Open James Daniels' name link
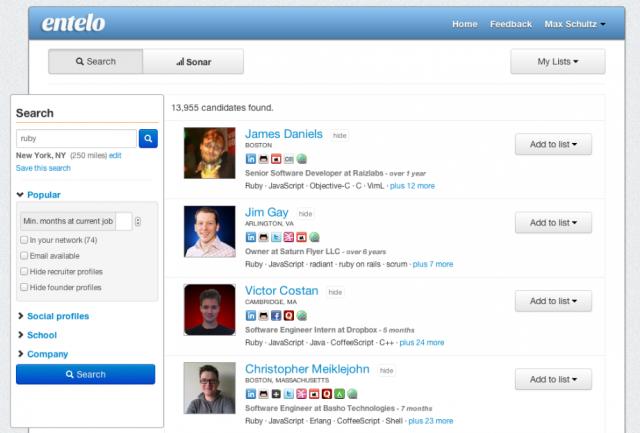 [x=284, y=134]
